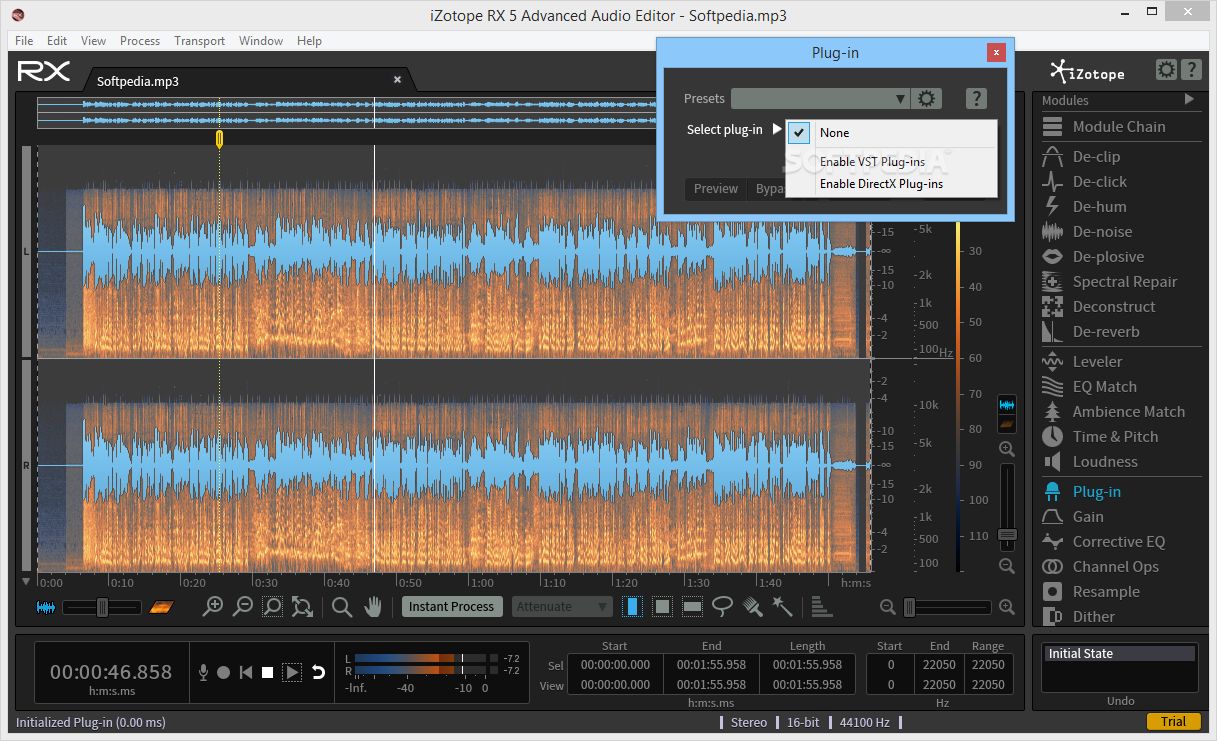This screenshot has width=1217, height=741.
Task: Toggle the None plug-in checkmark
Action: (798, 132)
